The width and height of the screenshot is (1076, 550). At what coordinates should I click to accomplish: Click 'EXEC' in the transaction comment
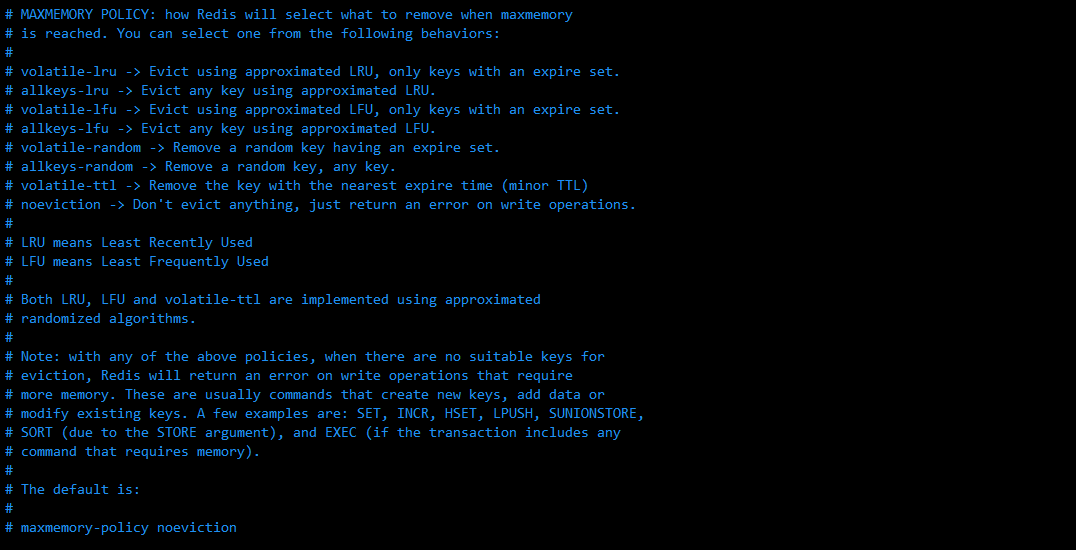pos(341,433)
